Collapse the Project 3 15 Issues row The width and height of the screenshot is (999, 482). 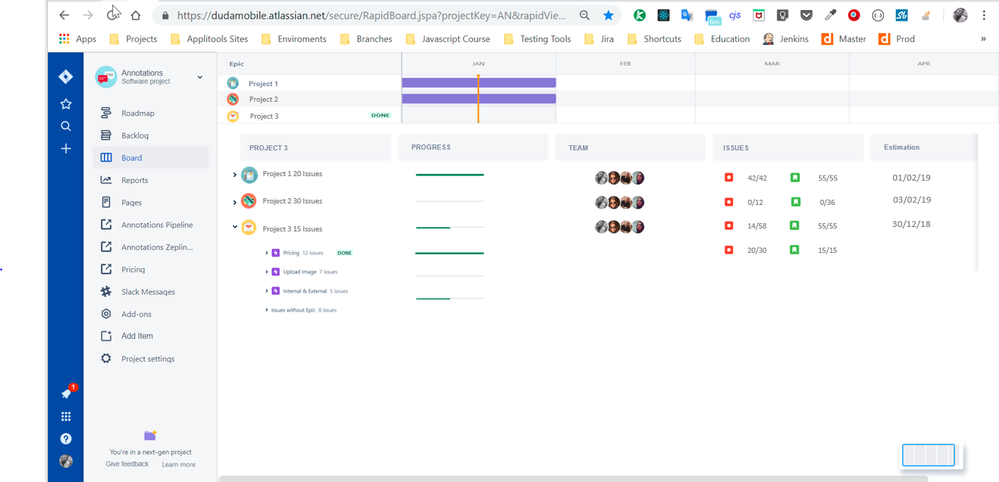point(234,226)
